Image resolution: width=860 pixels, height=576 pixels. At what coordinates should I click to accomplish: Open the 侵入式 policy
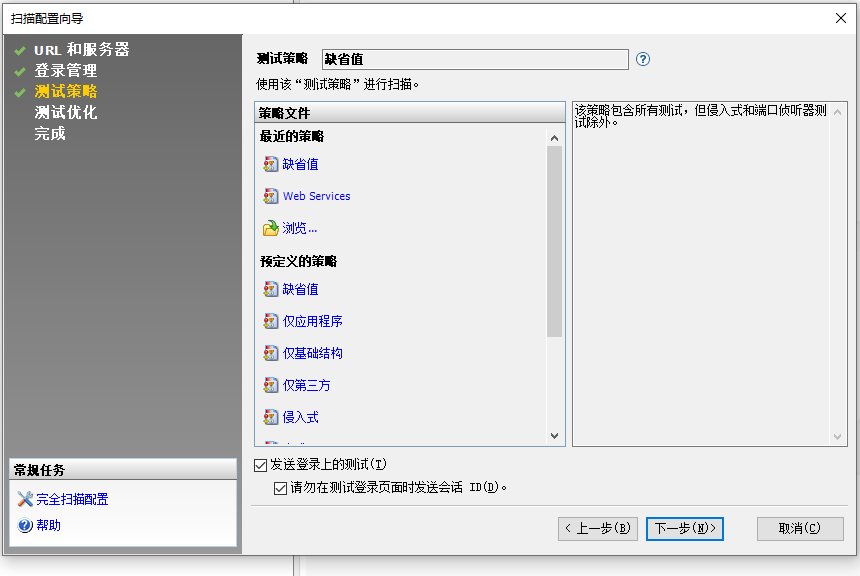[x=296, y=417]
